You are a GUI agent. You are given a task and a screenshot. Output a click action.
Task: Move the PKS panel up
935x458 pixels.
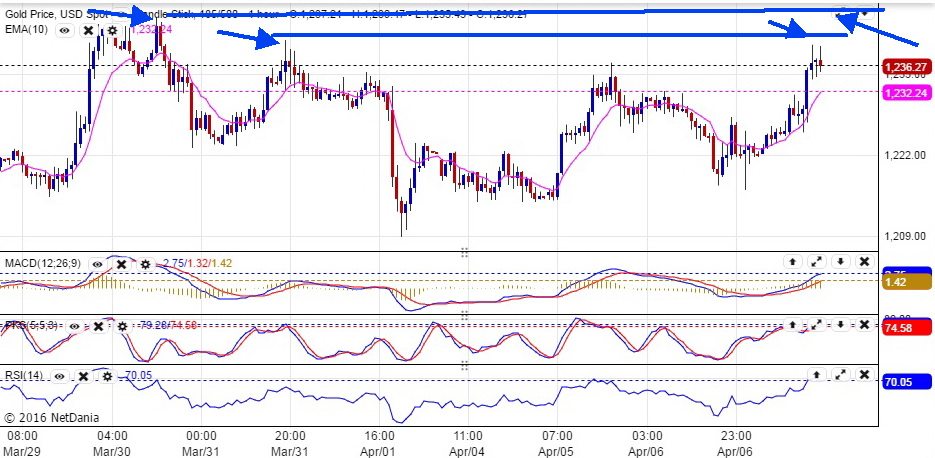[x=792, y=324]
